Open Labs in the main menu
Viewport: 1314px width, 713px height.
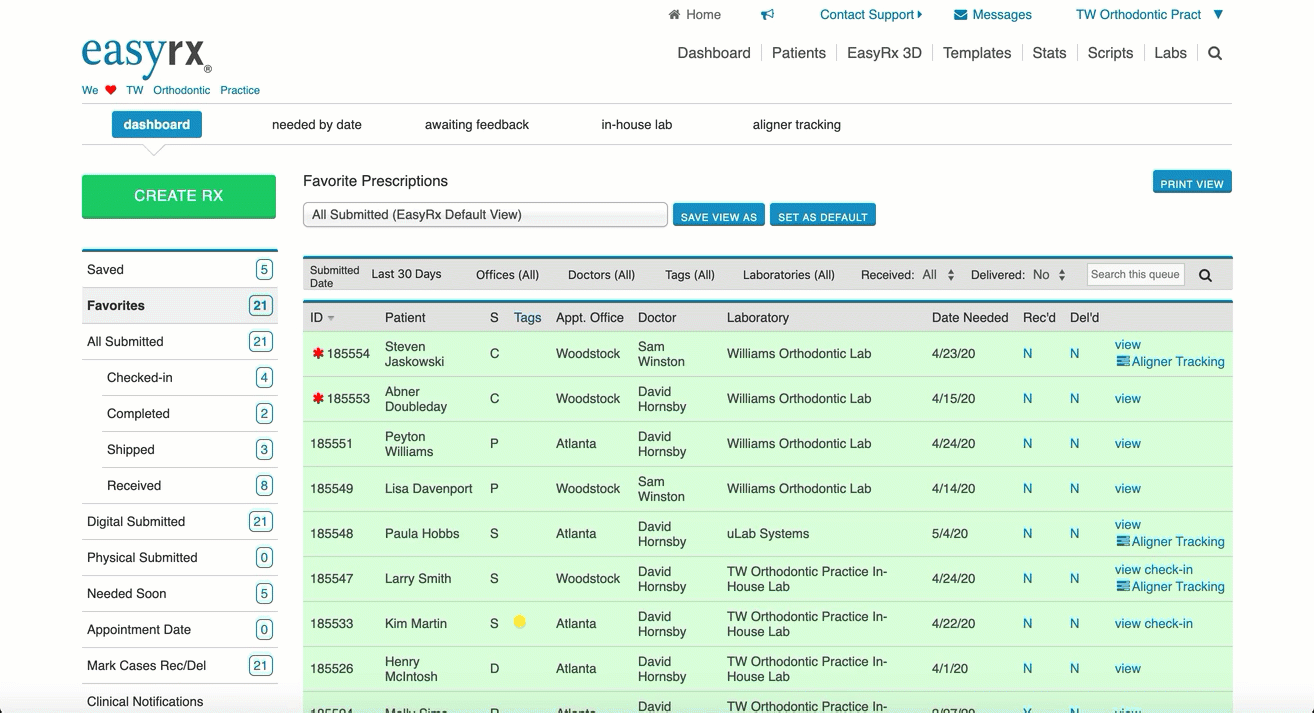[x=1170, y=53]
